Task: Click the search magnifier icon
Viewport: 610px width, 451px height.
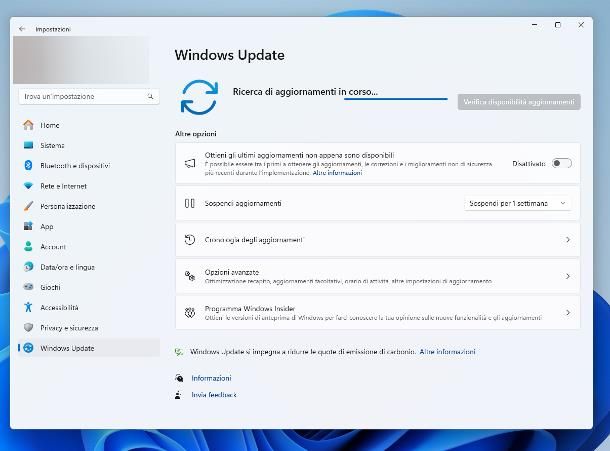Action: click(151, 97)
